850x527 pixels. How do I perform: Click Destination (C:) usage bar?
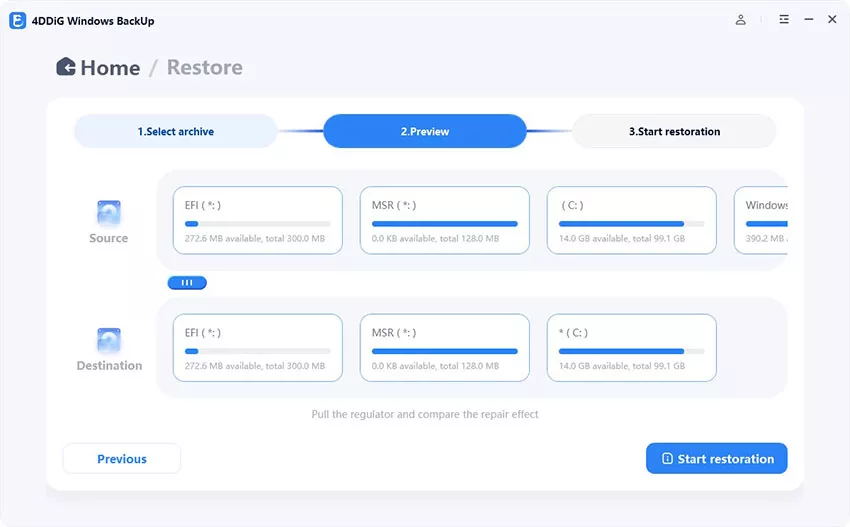pos(632,351)
